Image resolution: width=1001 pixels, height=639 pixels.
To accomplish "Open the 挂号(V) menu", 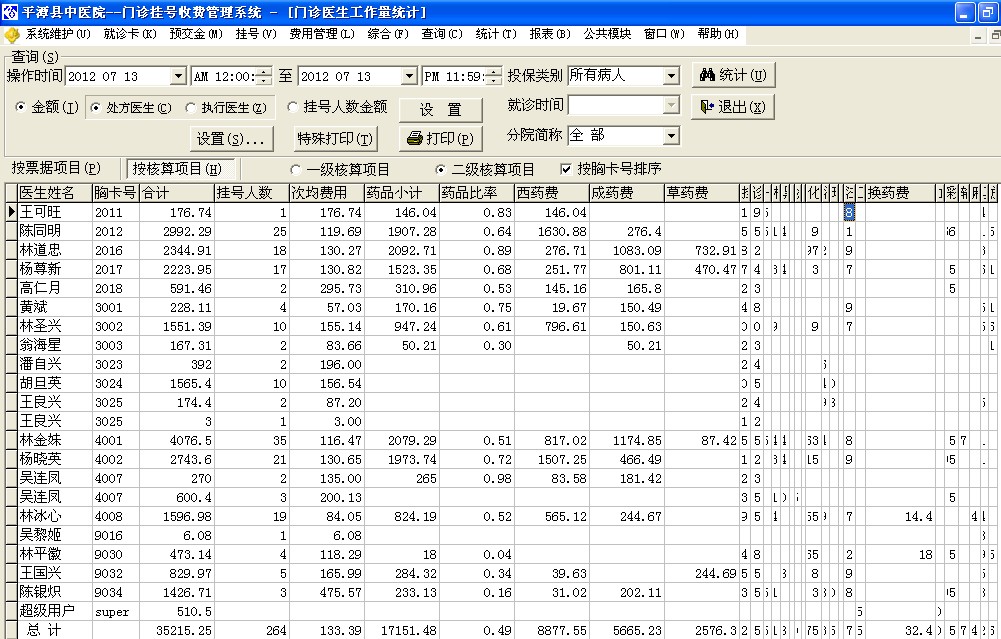I will tap(256, 34).
